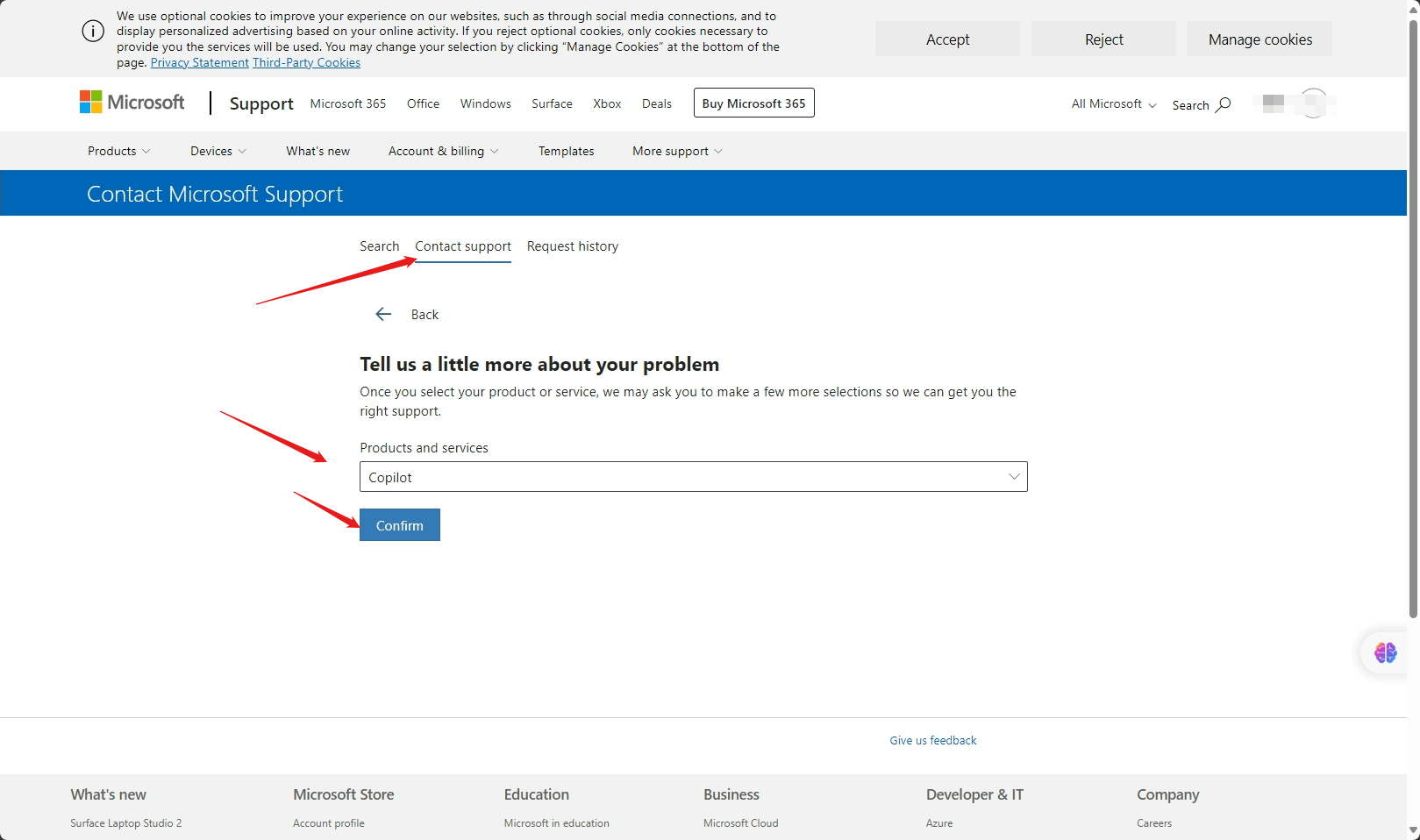Image resolution: width=1420 pixels, height=840 pixels.
Task: Open the Privacy Statement link
Action: pyautogui.click(x=200, y=62)
